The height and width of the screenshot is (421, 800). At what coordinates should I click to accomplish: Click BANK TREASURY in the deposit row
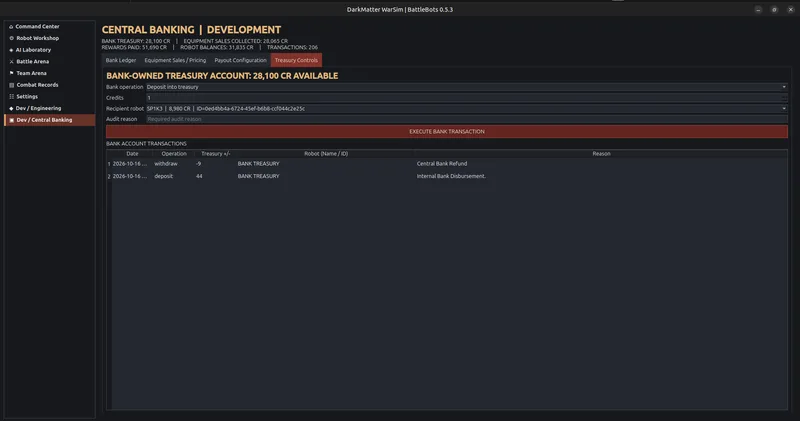click(x=258, y=176)
